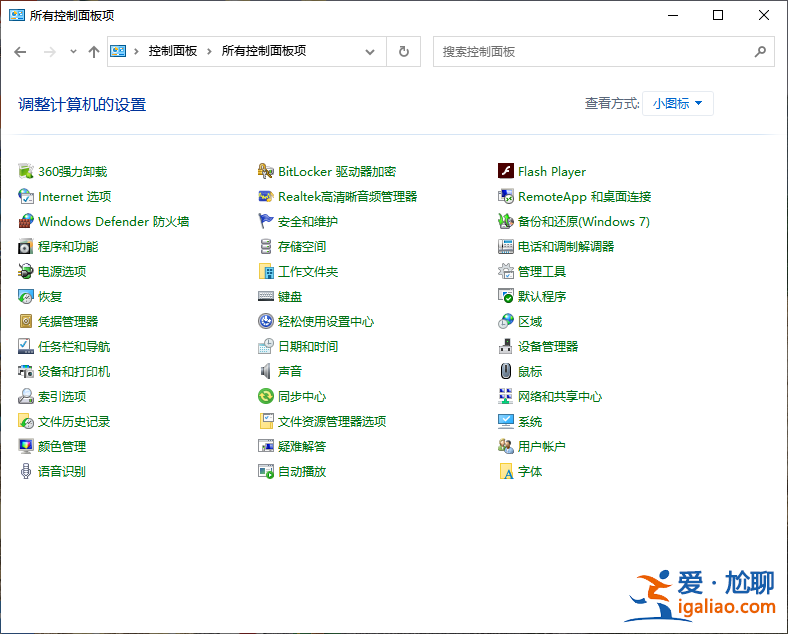The image size is (788, 634).
Task: Click the 存储空间 icon
Action: (x=265, y=247)
